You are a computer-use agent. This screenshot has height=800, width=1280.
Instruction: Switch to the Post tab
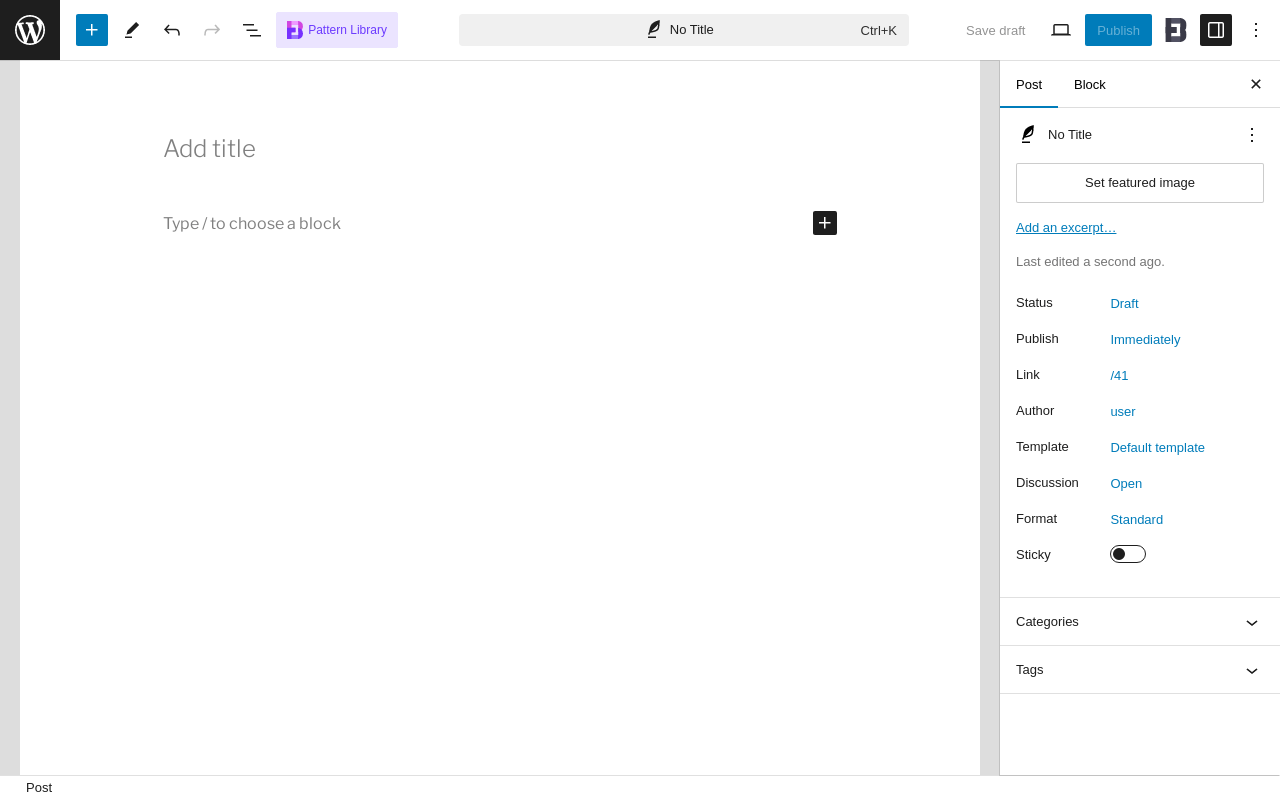tap(1029, 84)
